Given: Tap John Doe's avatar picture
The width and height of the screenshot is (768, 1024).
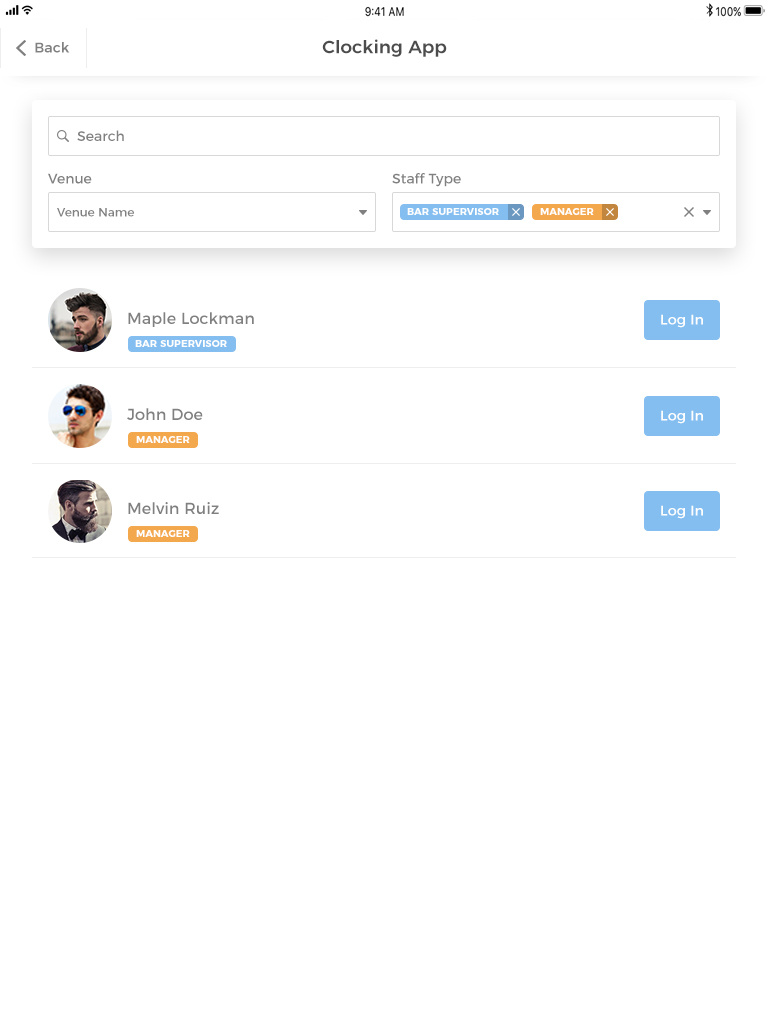Looking at the screenshot, I should point(80,416).
